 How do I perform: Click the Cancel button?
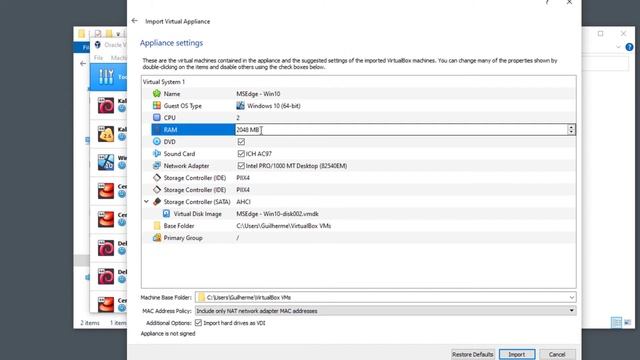pos(557,354)
